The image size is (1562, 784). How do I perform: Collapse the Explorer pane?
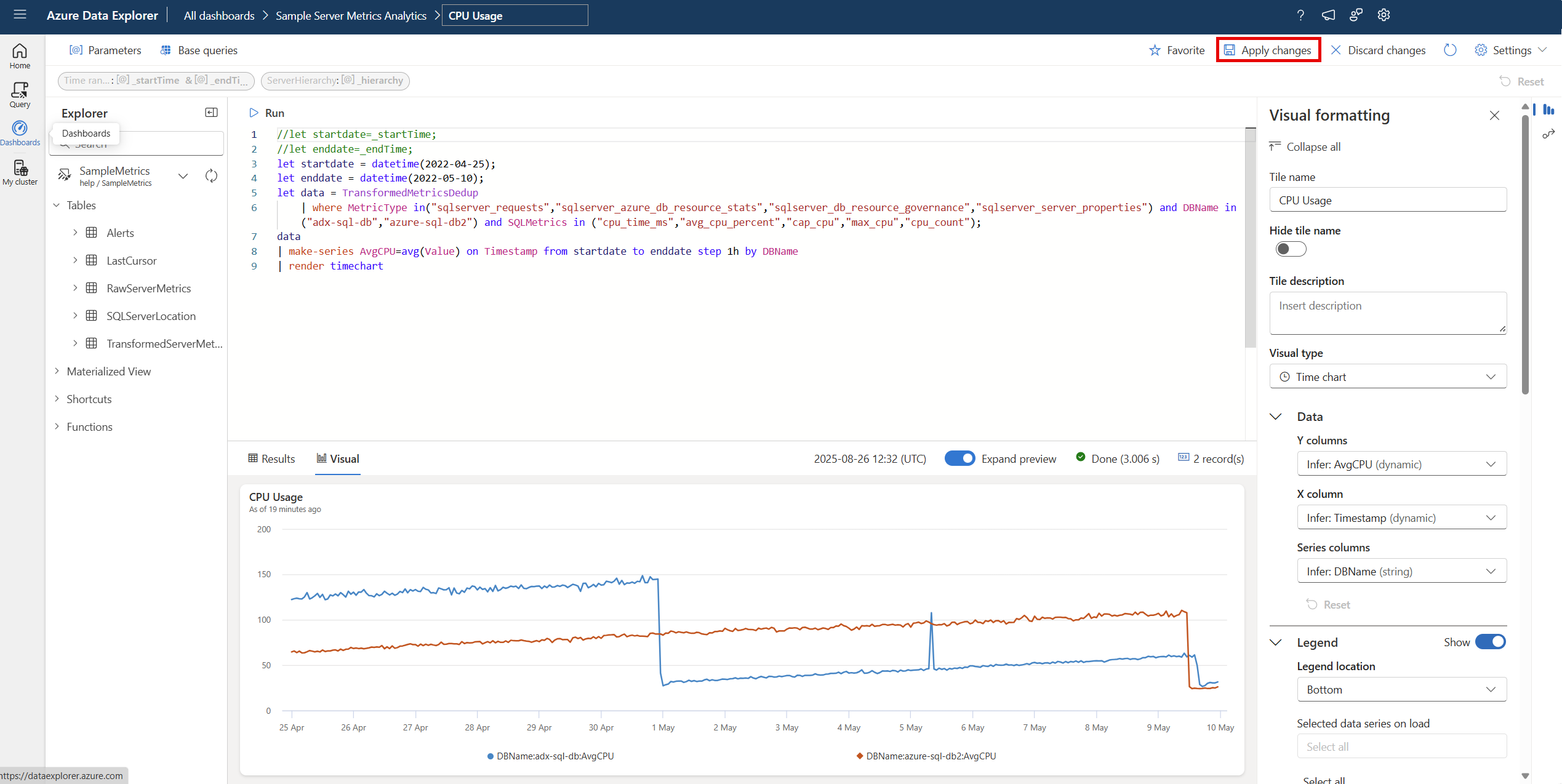point(211,113)
